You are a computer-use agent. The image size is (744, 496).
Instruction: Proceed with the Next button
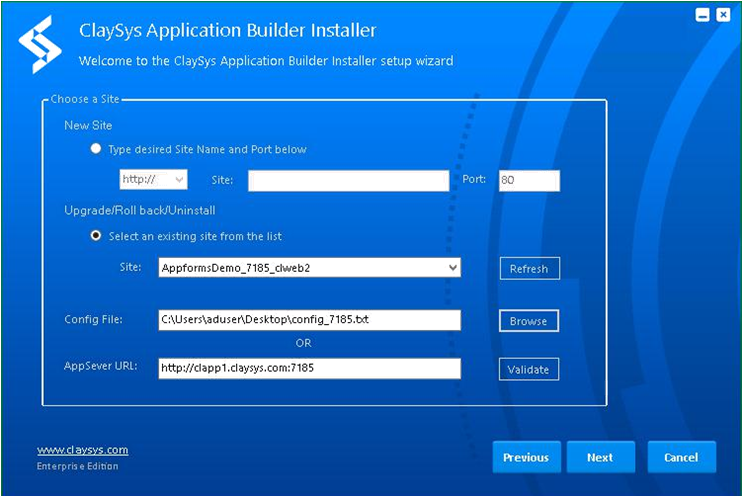tap(601, 457)
